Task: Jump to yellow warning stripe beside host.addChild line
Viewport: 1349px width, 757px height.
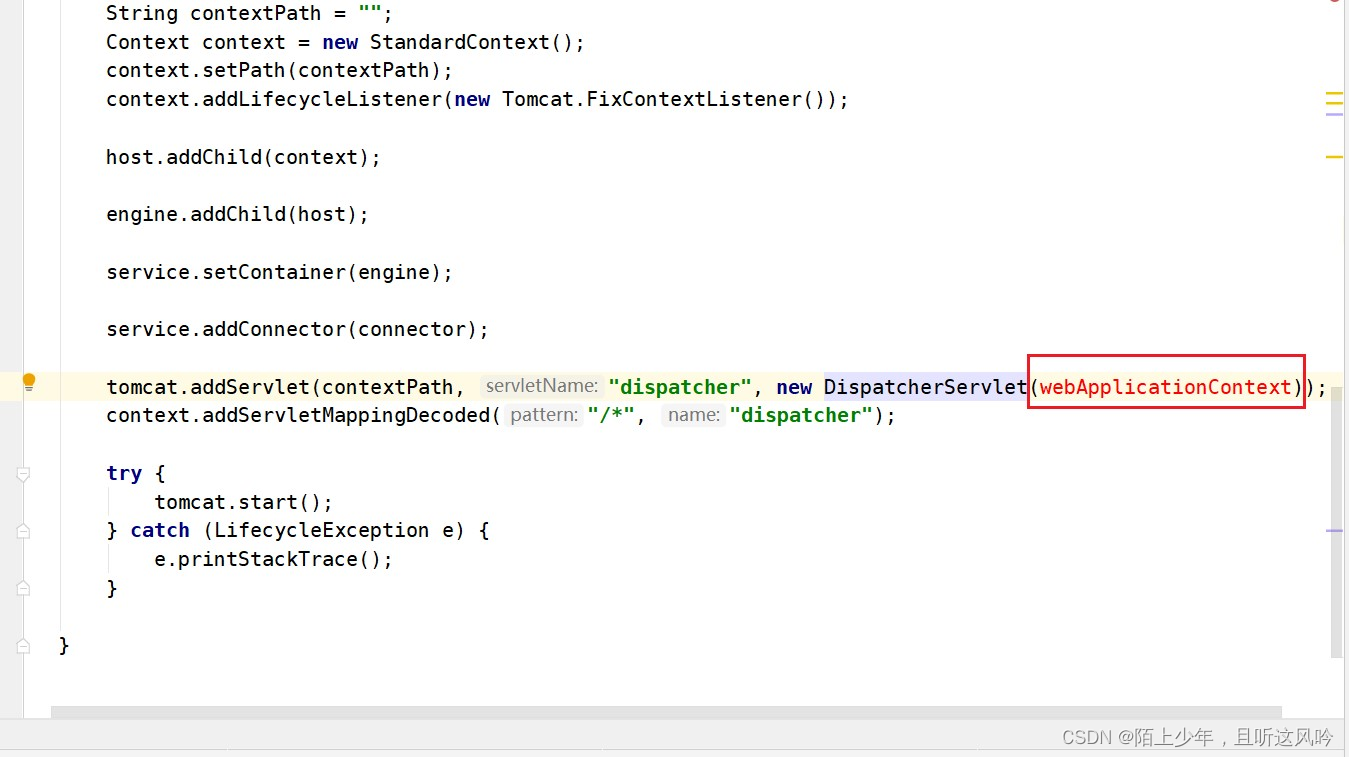Action: coord(1334,157)
